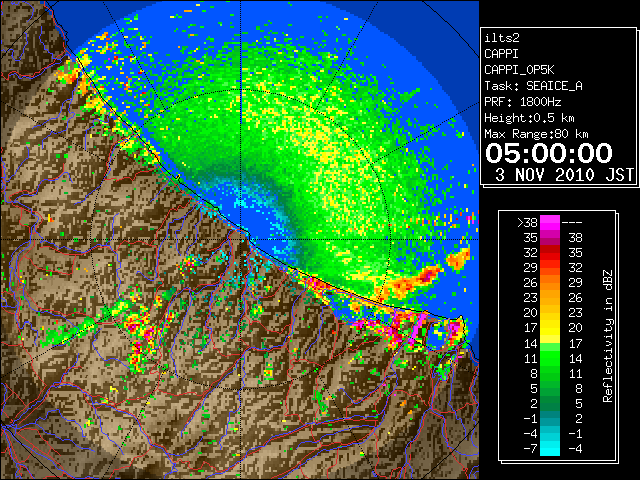Click the left-column '23' legend value
This screenshot has height=480, width=640.
pos(531,298)
